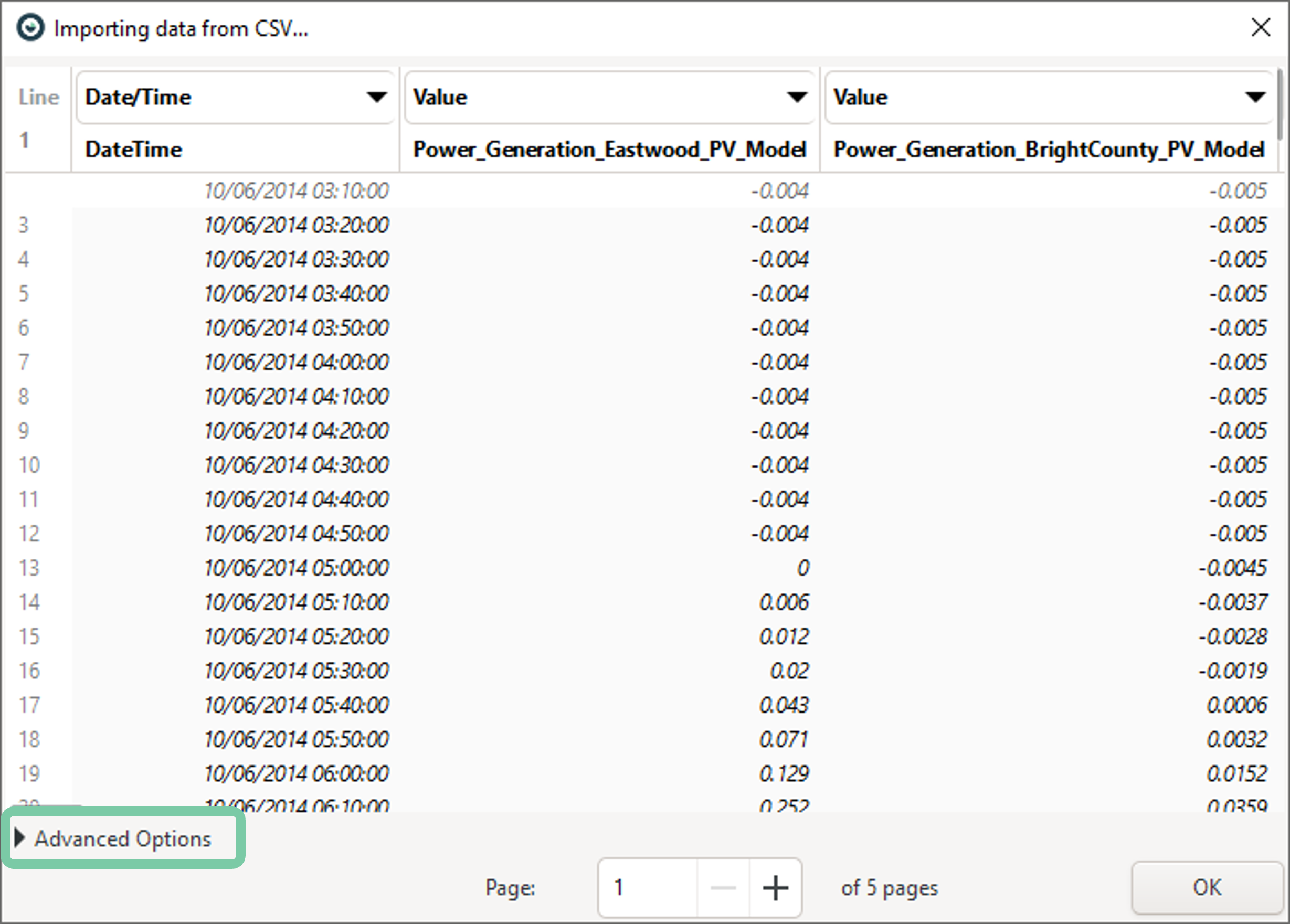This screenshot has height=924, width=1290.
Task: Click the -0.0045 value in the BrightCounty column
Action: 1233,568
